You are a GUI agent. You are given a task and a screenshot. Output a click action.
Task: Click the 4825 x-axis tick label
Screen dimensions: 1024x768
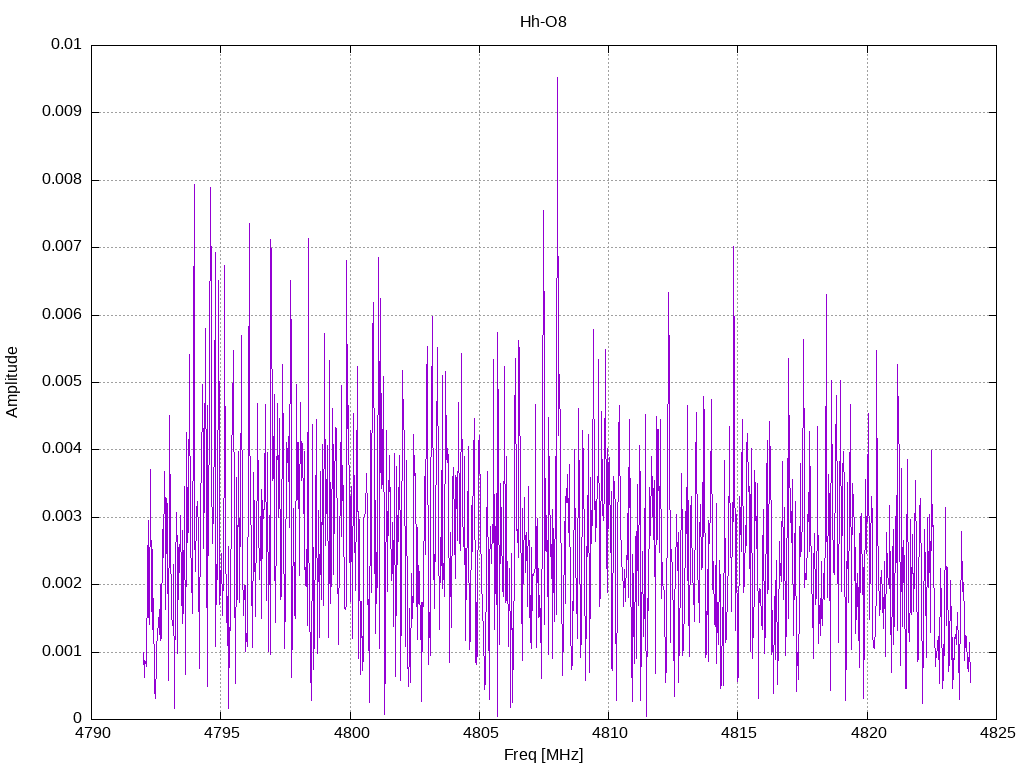click(x=997, y=733)
